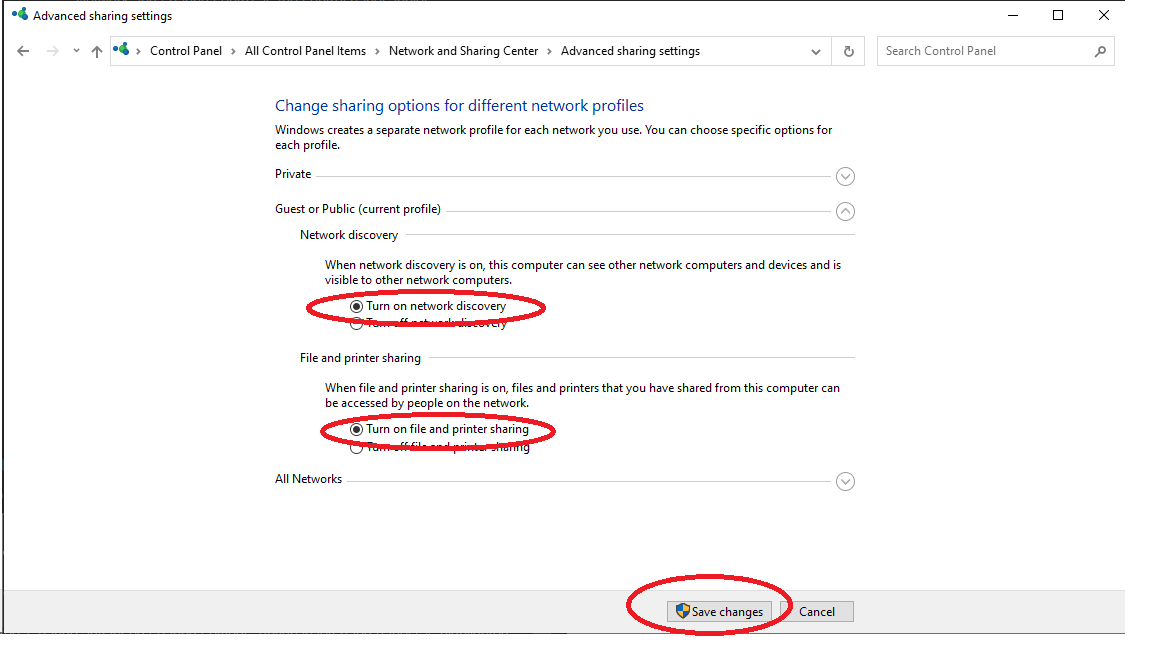Select Turn off network discovery

point(357,323)
